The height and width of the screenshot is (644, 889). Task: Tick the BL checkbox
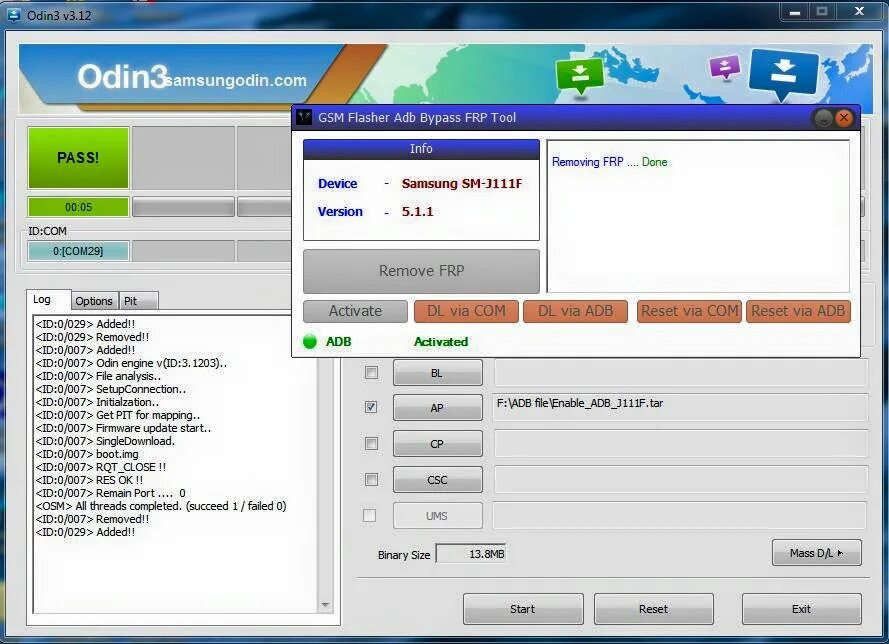point(371,372)
